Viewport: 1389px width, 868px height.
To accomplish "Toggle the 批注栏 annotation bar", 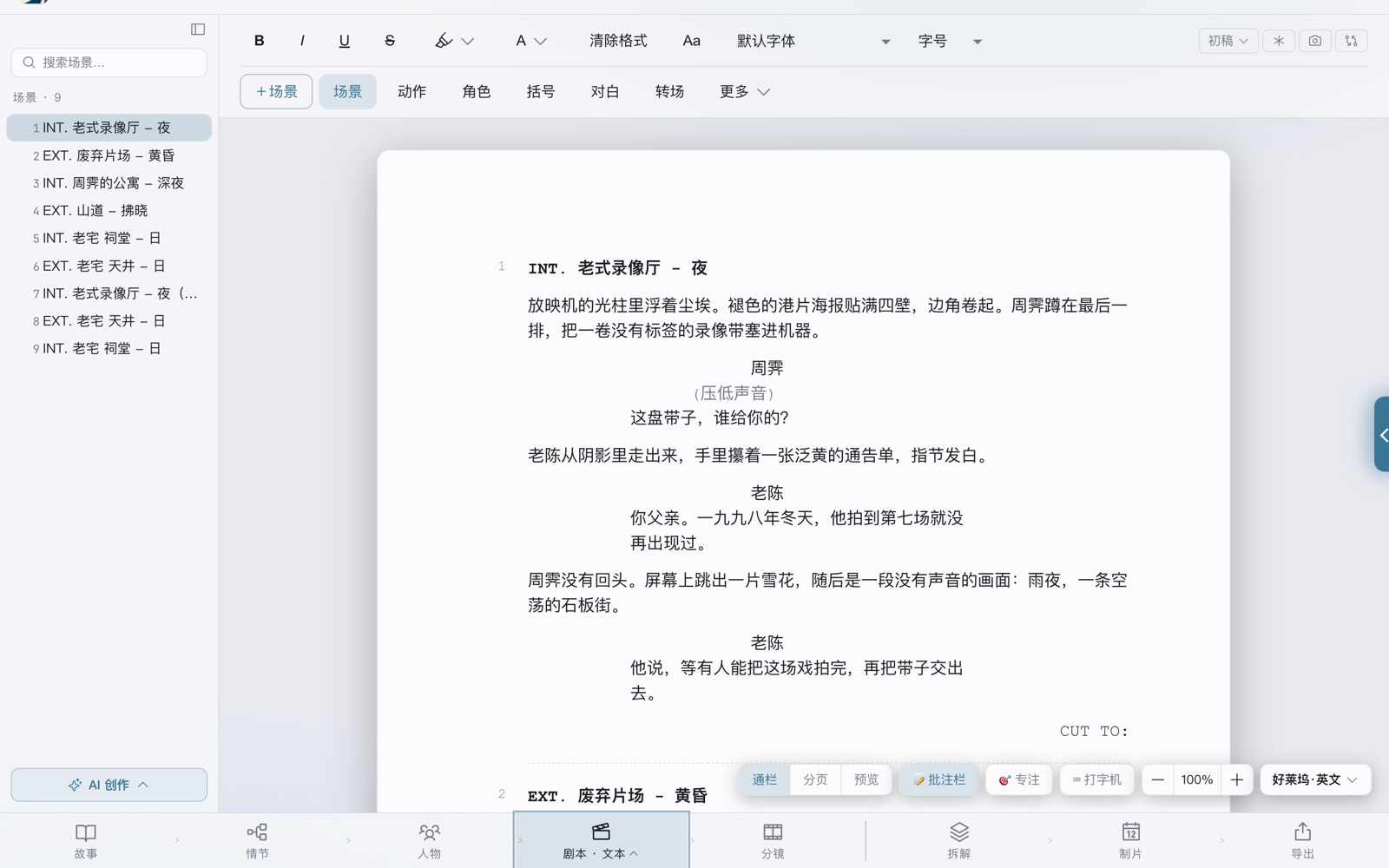I will point(939,779).
